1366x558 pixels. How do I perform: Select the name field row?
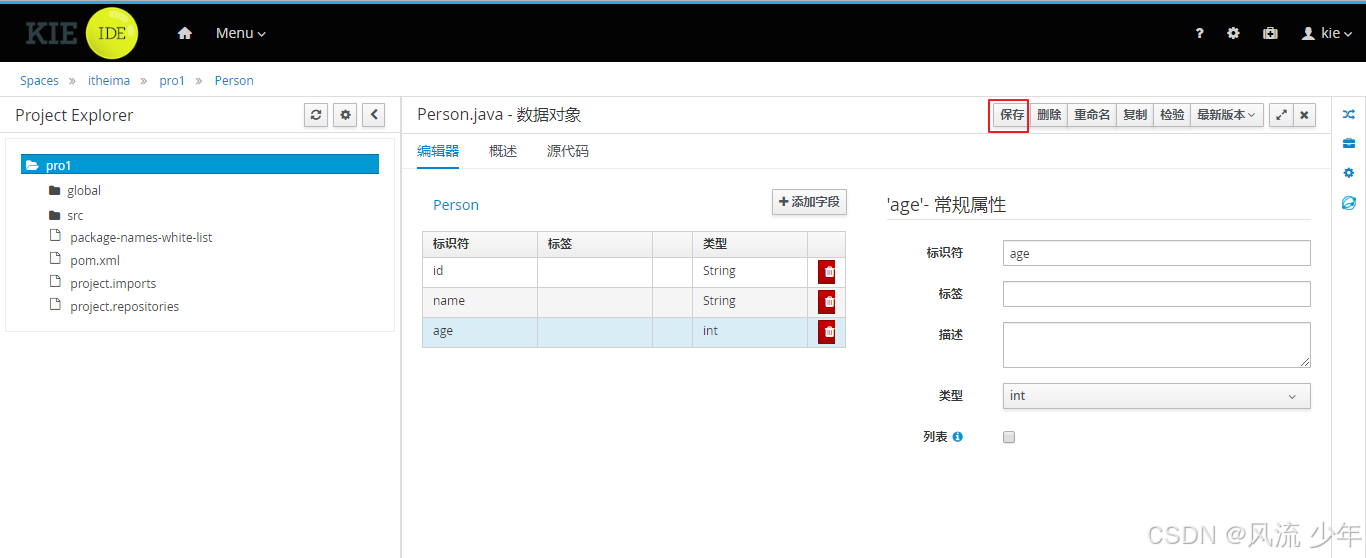[x=633, y=302]
